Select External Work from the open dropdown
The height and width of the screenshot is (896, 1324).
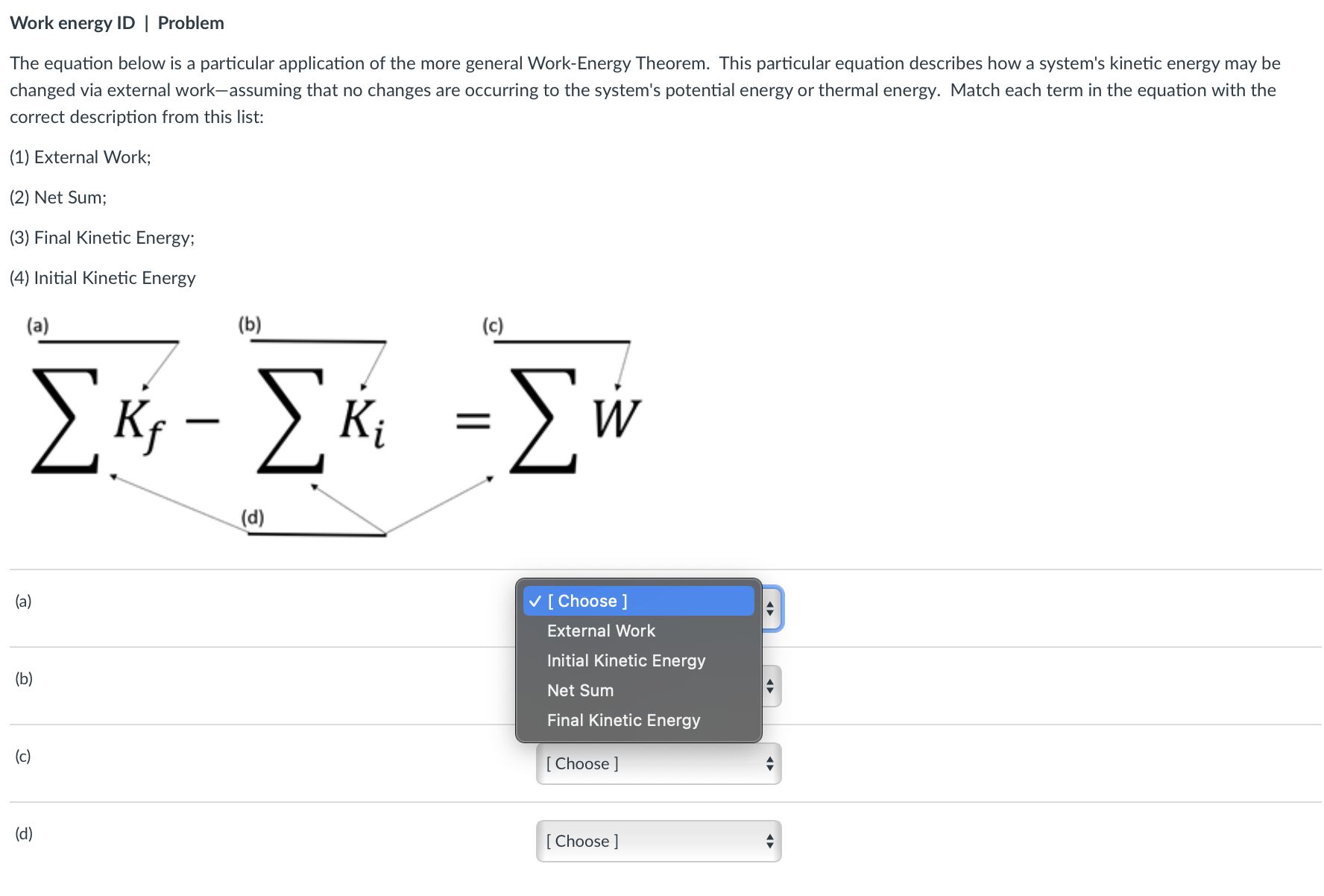(x=601, y=631)
